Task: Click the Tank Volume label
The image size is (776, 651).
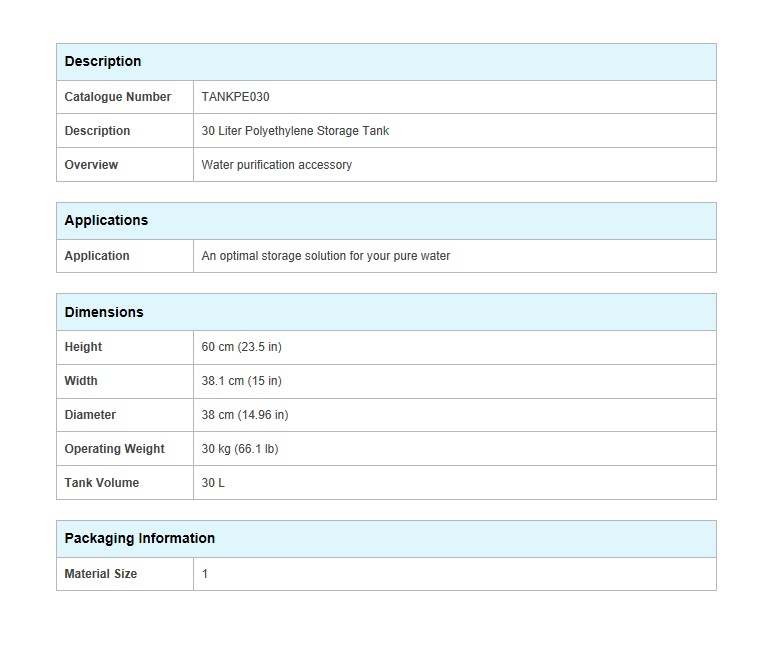Action: pos(102,483)
